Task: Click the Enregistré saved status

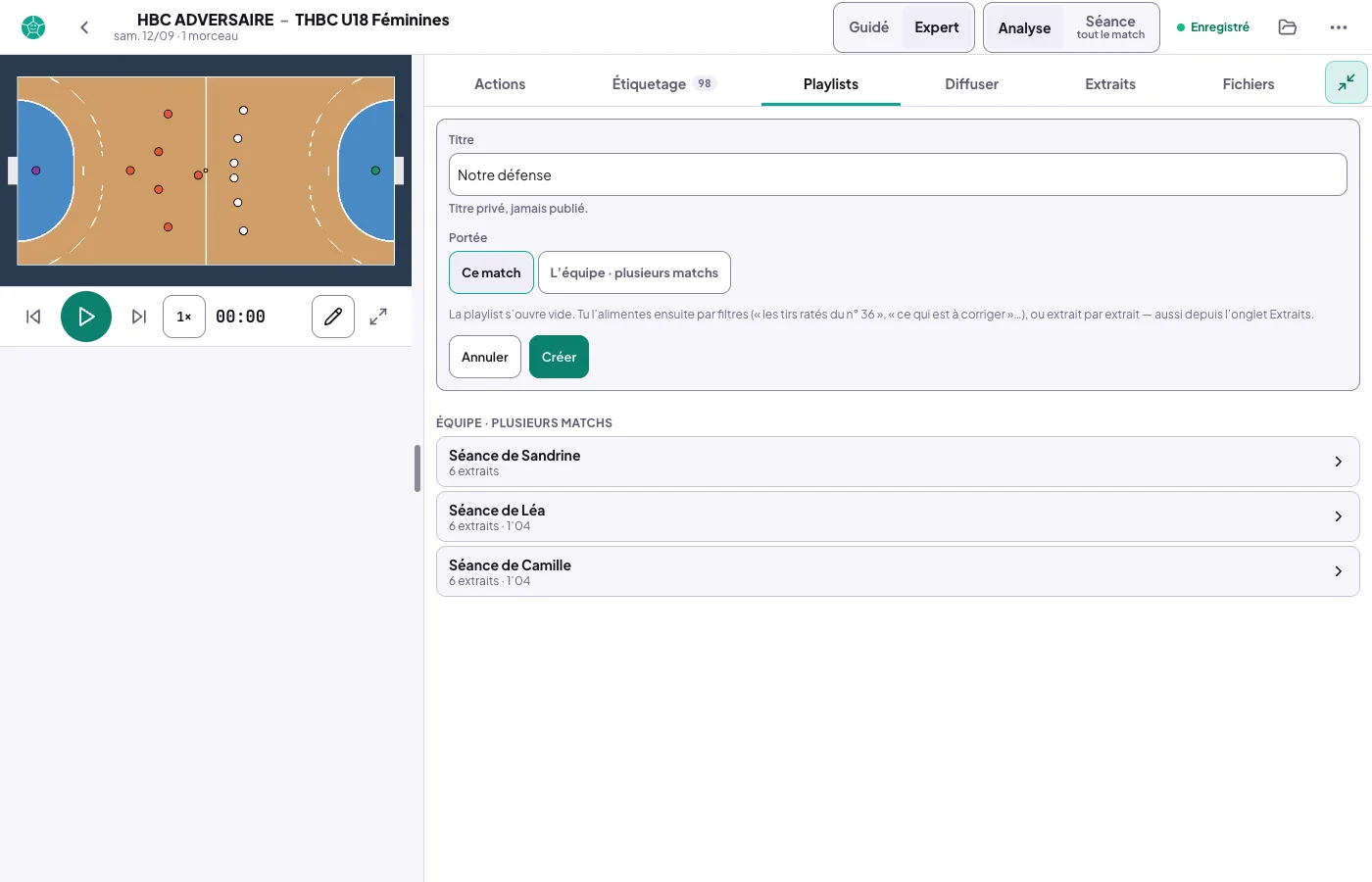Action: (x=1213, y=27)
